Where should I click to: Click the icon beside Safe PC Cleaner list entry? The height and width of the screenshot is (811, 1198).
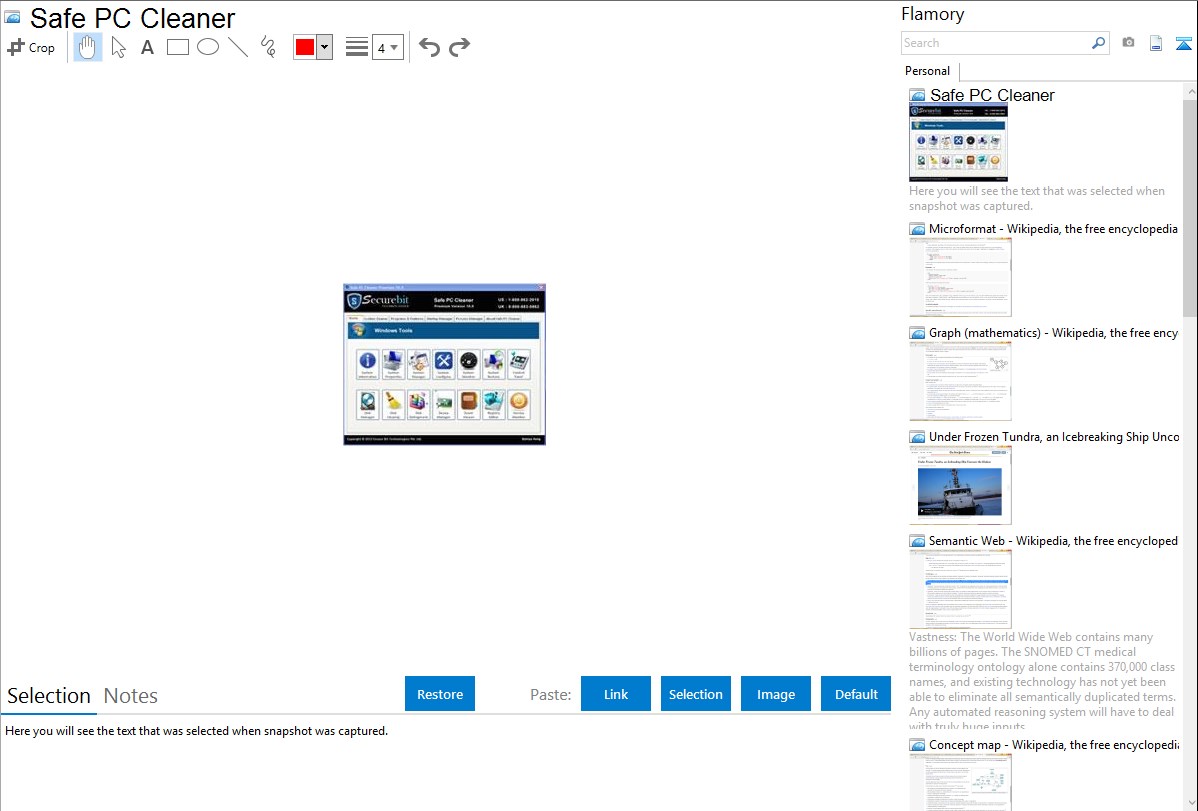click(x=917, y=96)
